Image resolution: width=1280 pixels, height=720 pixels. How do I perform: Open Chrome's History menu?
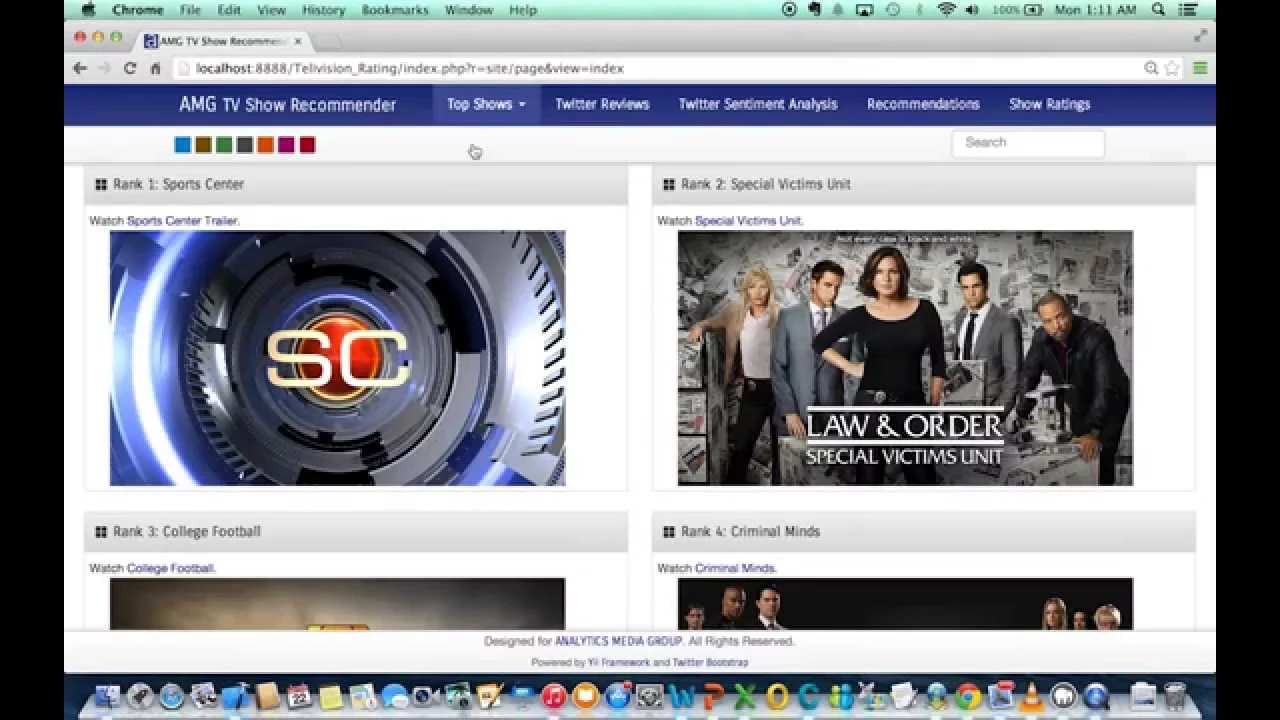pos(323,10)
